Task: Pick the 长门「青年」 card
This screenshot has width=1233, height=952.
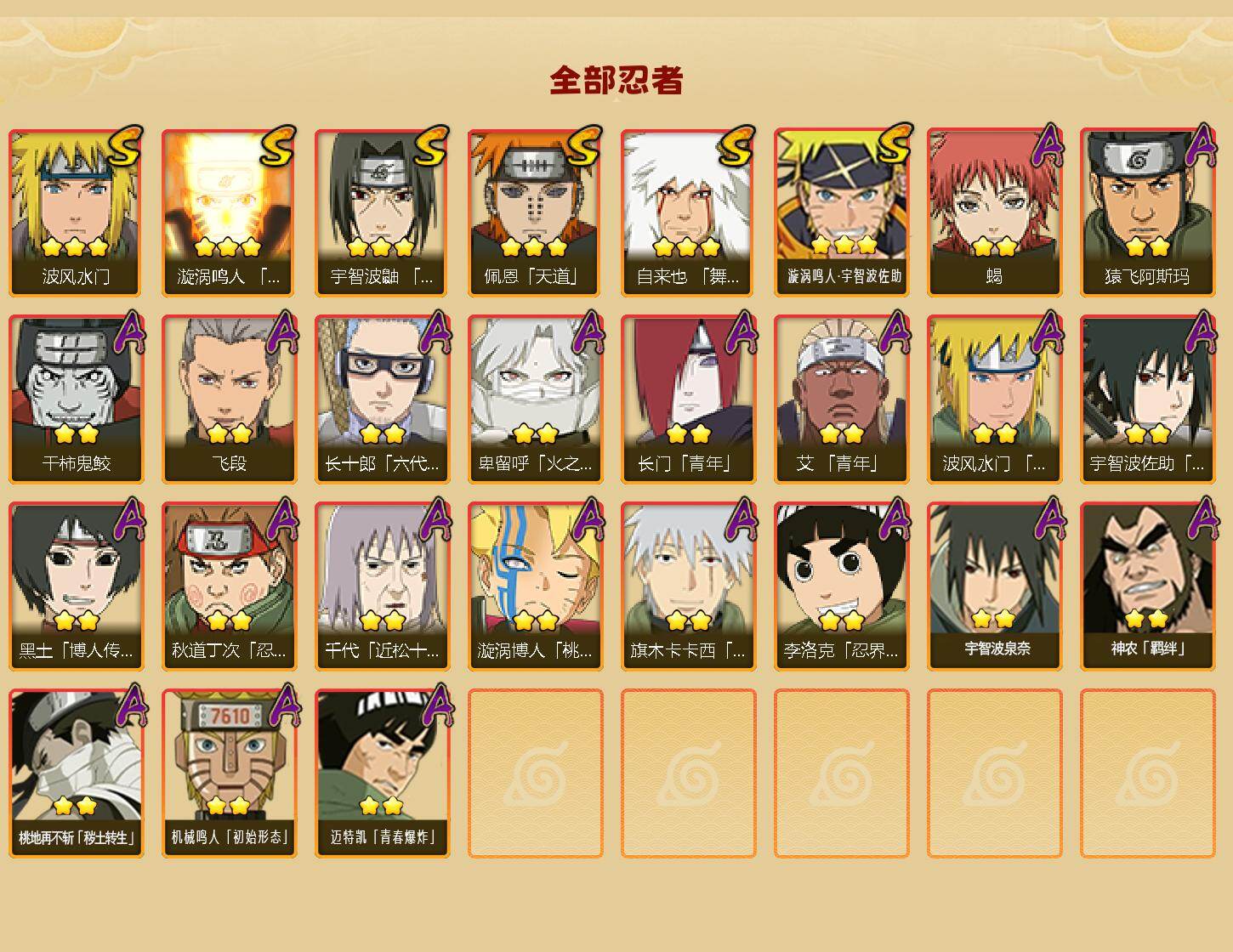Action: (x=688, y=399)
